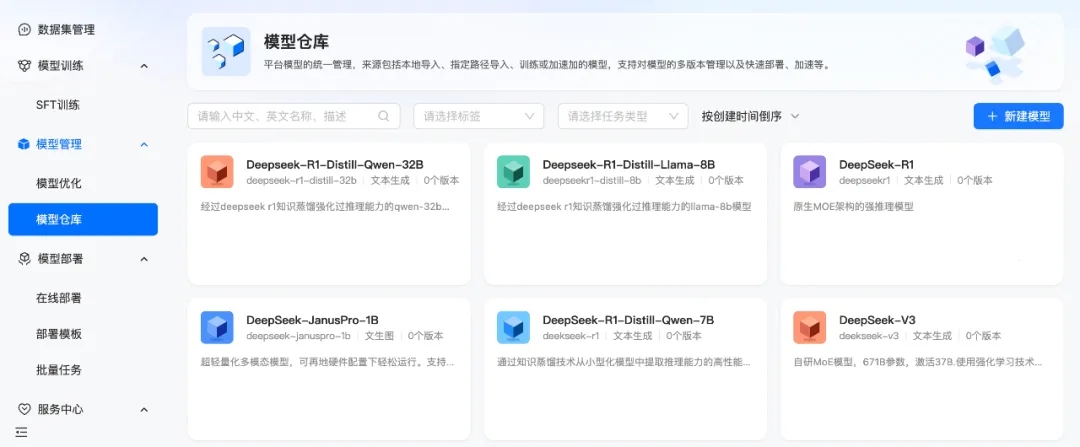
Task: Collapse the 模型训练 sidebar section
Action: (143, 66)
